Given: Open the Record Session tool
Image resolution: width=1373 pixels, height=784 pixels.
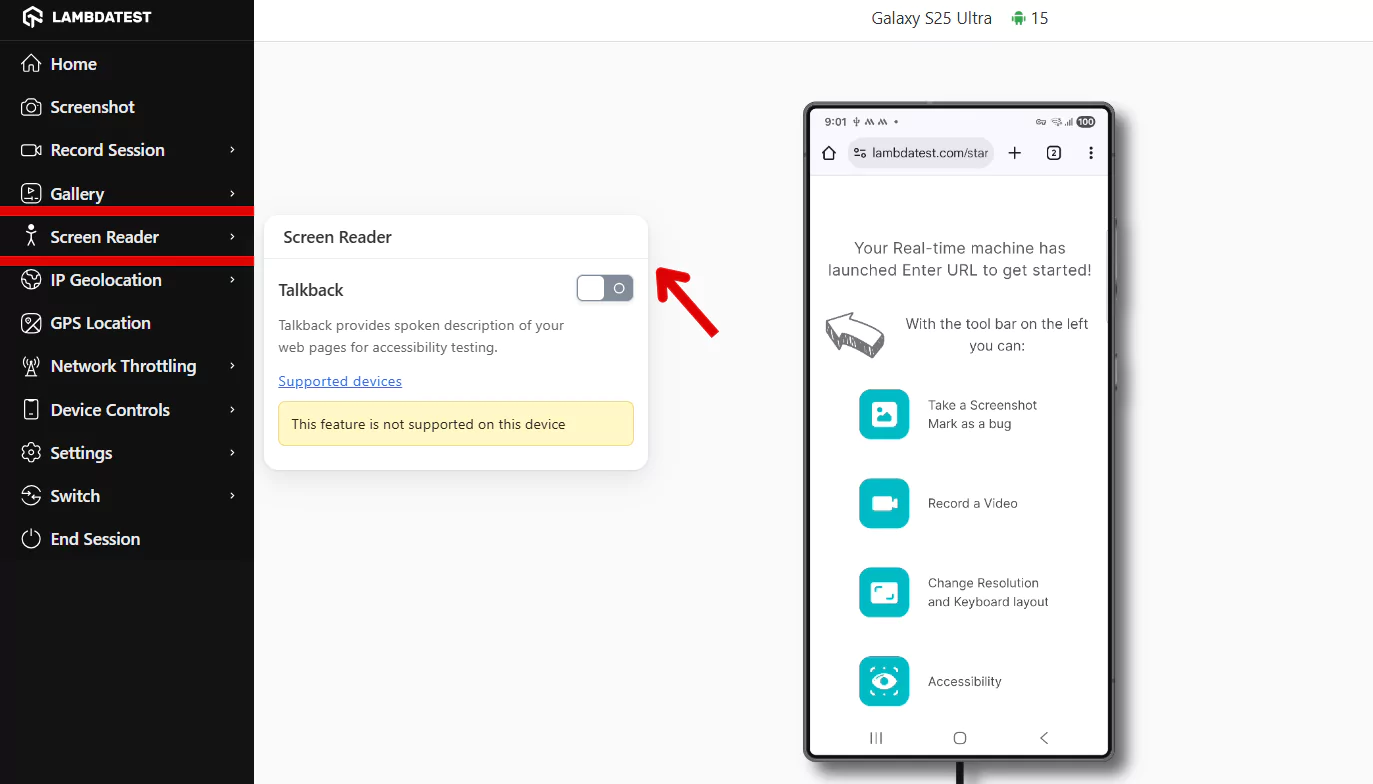Looking at the screenshot, I should 107,150.
